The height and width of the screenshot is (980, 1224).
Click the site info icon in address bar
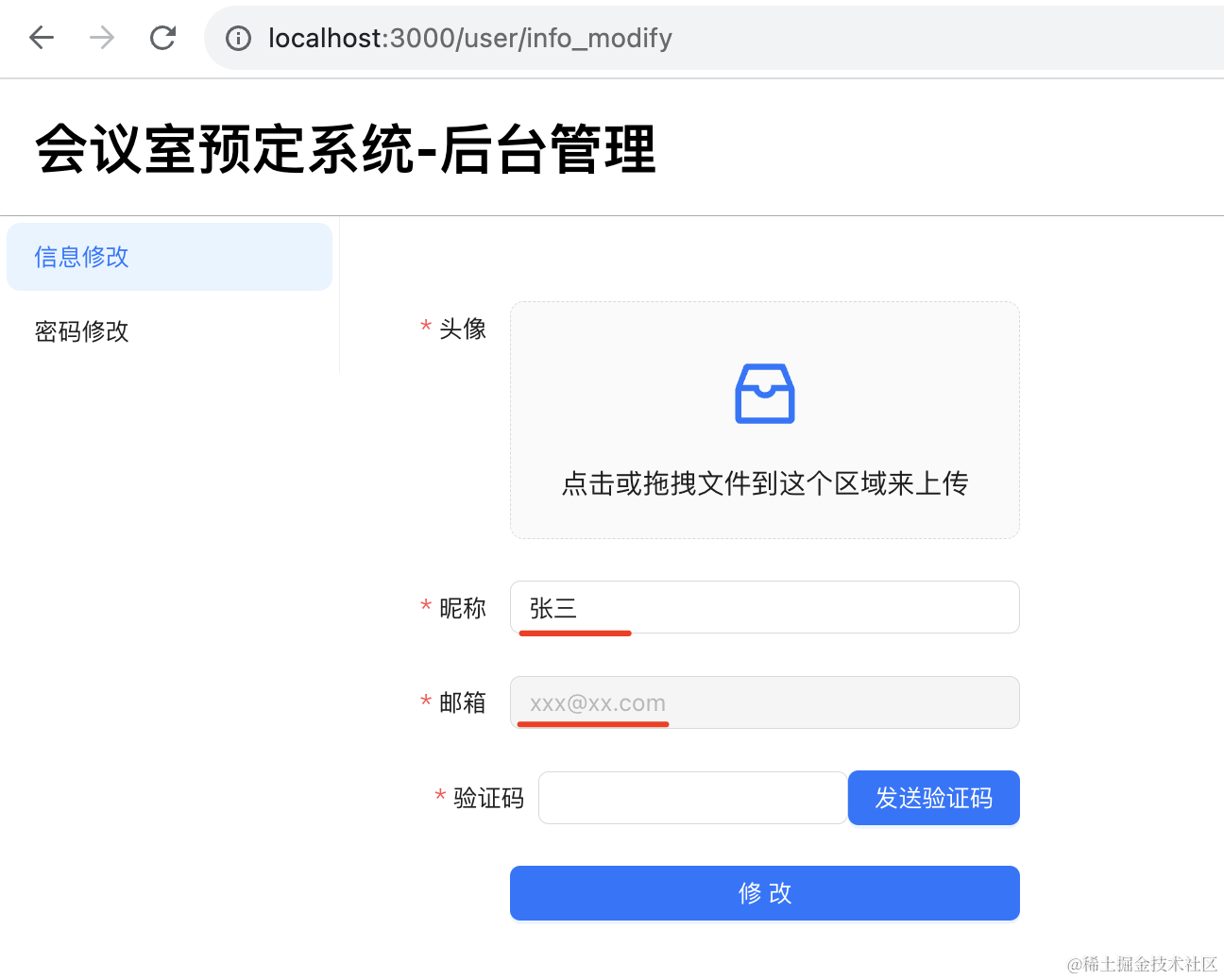coord(239,38)
